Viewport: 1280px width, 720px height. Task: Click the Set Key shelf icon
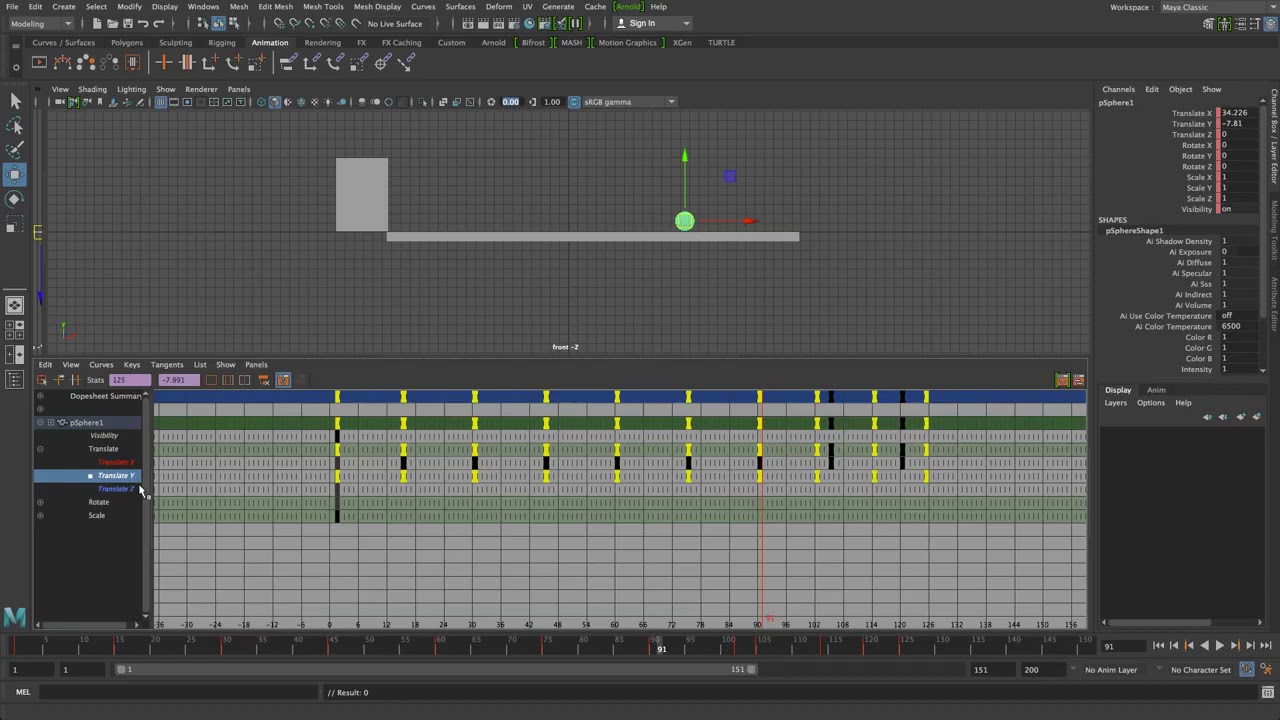pos(163,63)
